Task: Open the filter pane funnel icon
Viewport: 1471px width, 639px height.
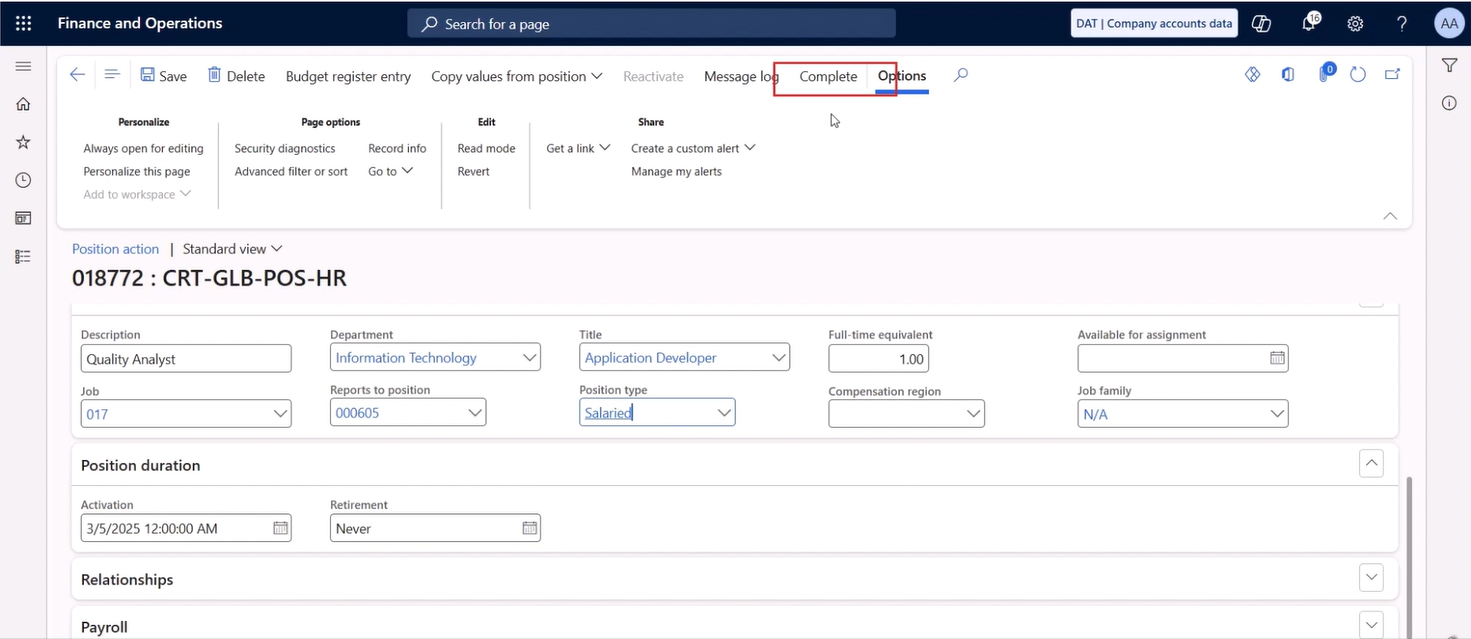Action: (x=1449, y=66)
